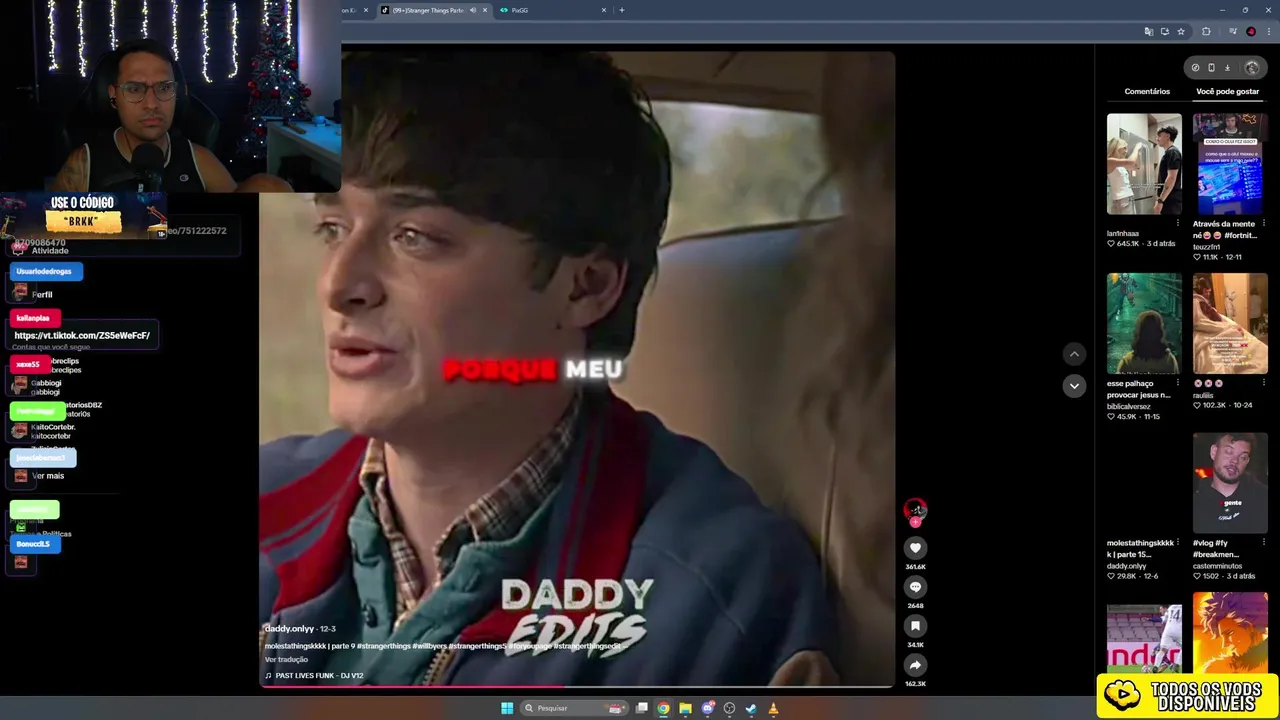The image size is (1280, 720).
Task: Close the Stranger Things browser tab
Action: [x=485, y=10]
